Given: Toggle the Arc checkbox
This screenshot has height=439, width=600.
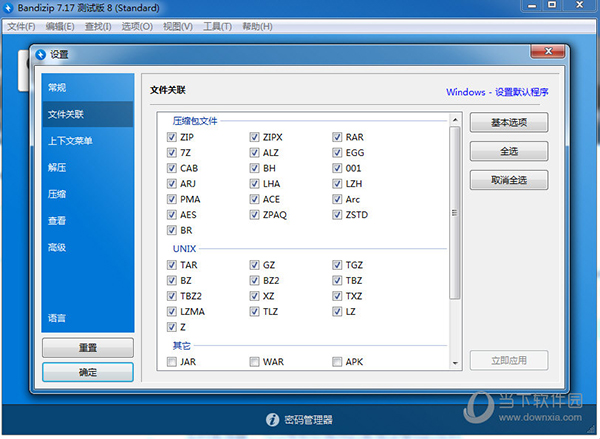Looking at the screenshot, I should pyautogui.click(x=337, y=199).
